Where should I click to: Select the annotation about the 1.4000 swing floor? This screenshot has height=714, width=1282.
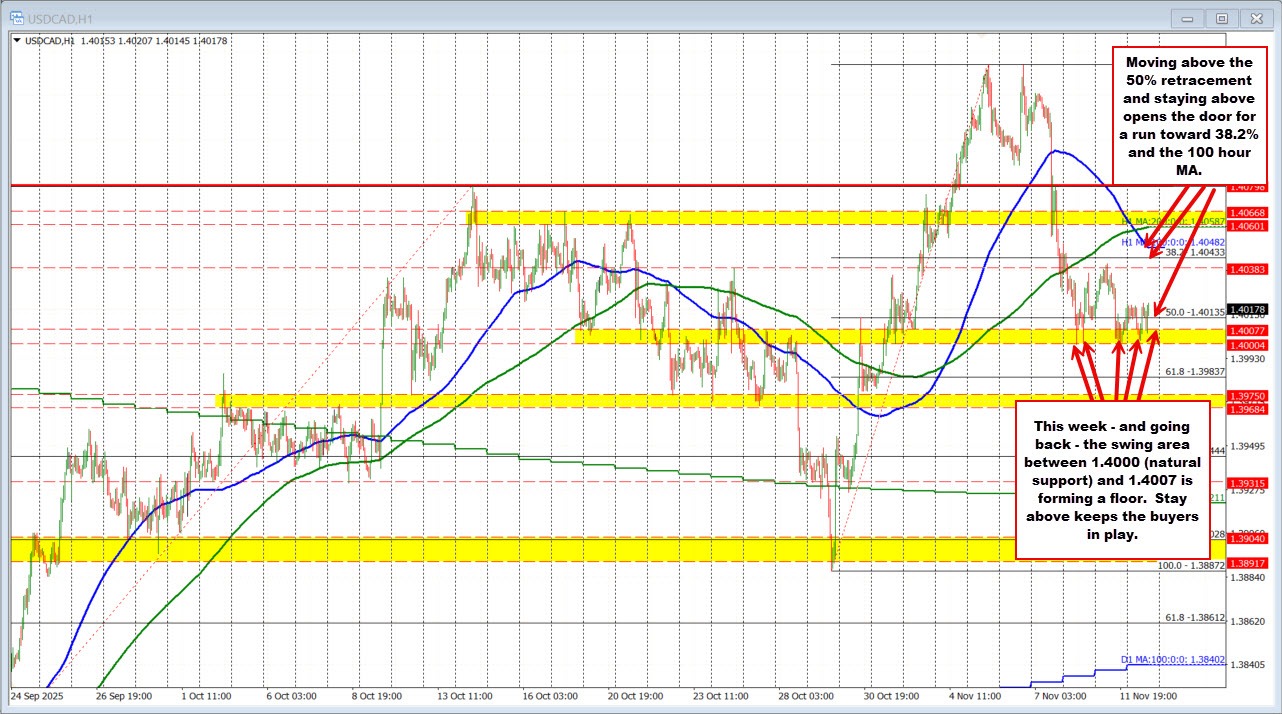pyautogui.click(x=1113, y=481)
